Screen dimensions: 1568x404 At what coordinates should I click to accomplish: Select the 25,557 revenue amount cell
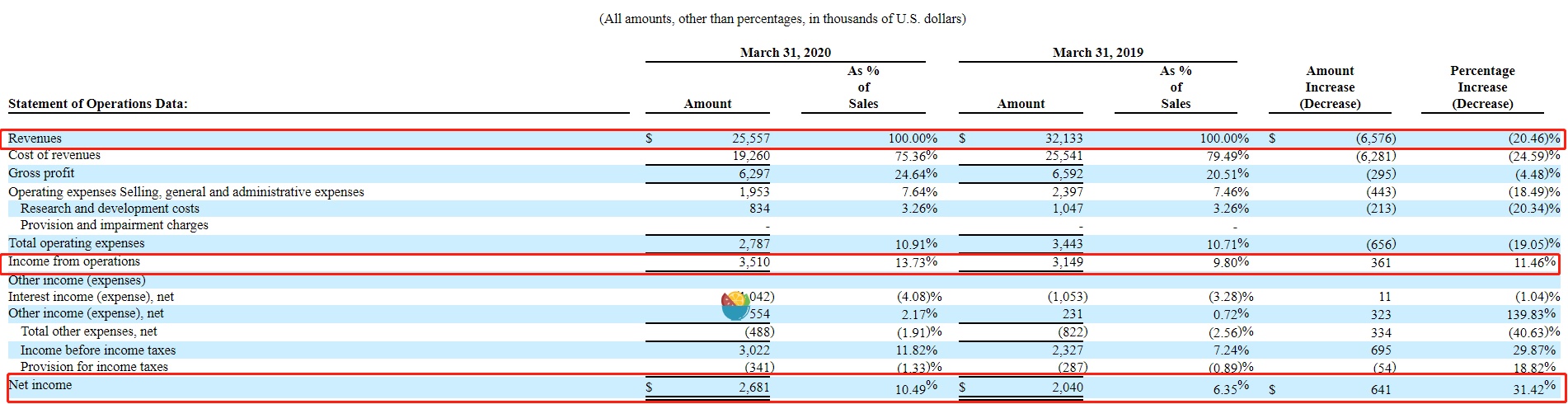pyautogui.click(x=750, y=139)
